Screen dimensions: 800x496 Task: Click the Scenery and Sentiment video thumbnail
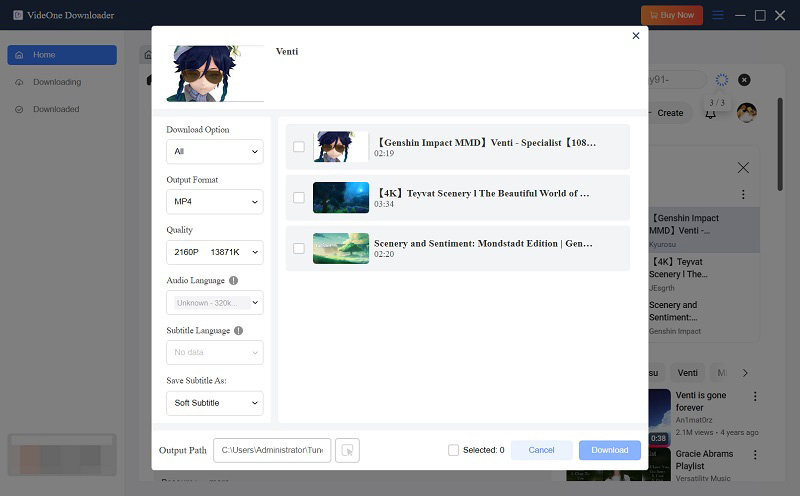(341, 248)
